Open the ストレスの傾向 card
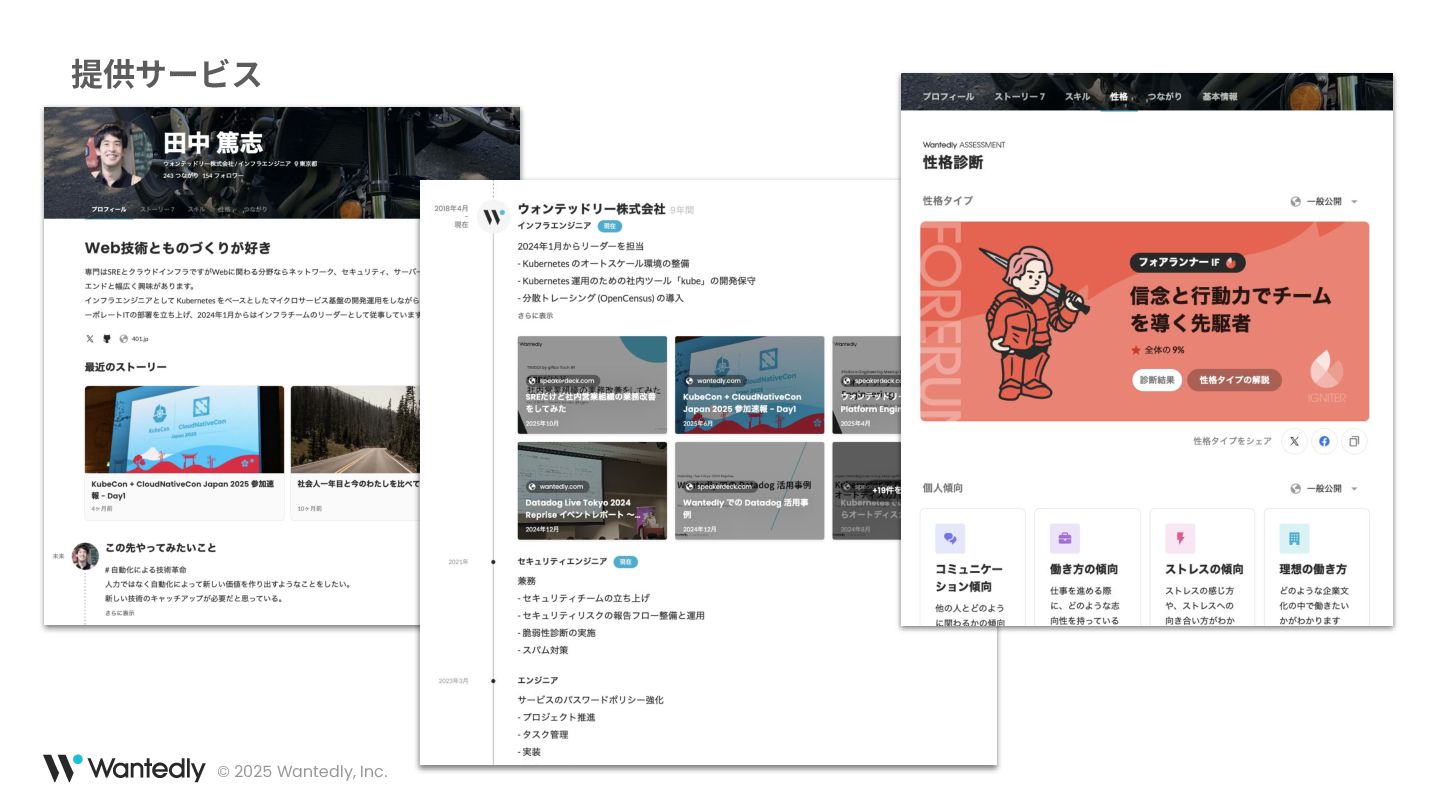1440x810 pixels. click(x=1202, y=567)
